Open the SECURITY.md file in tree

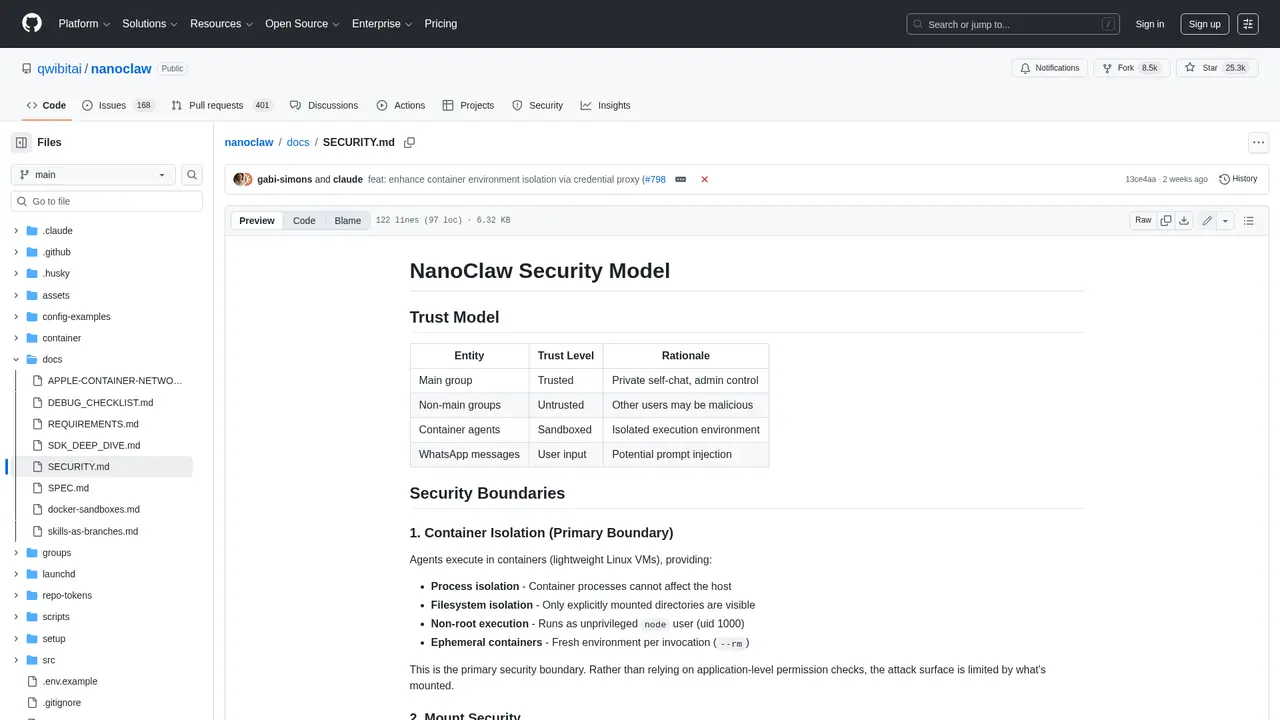click(106, 467)
